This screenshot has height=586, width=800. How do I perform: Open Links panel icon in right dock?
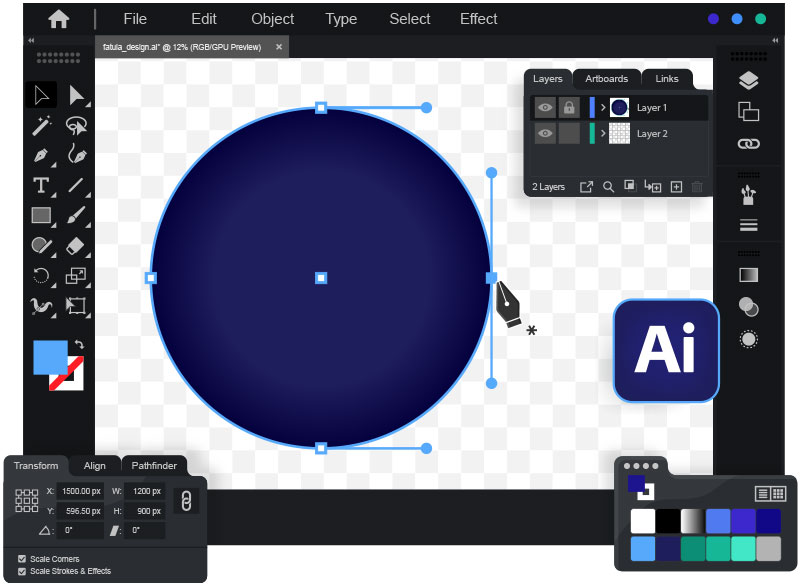(x=748, y=144)
